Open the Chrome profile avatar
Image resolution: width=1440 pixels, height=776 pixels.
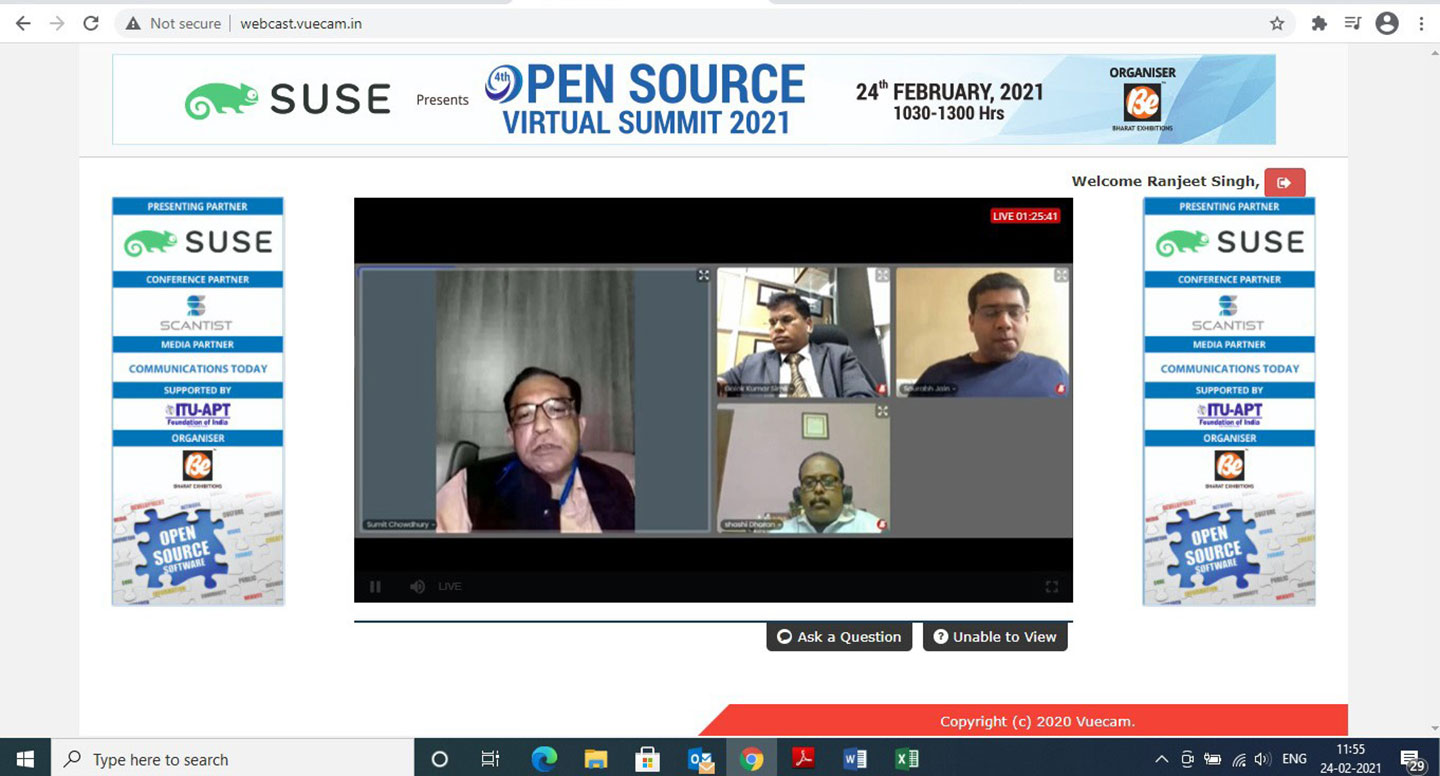point(1387,23)
